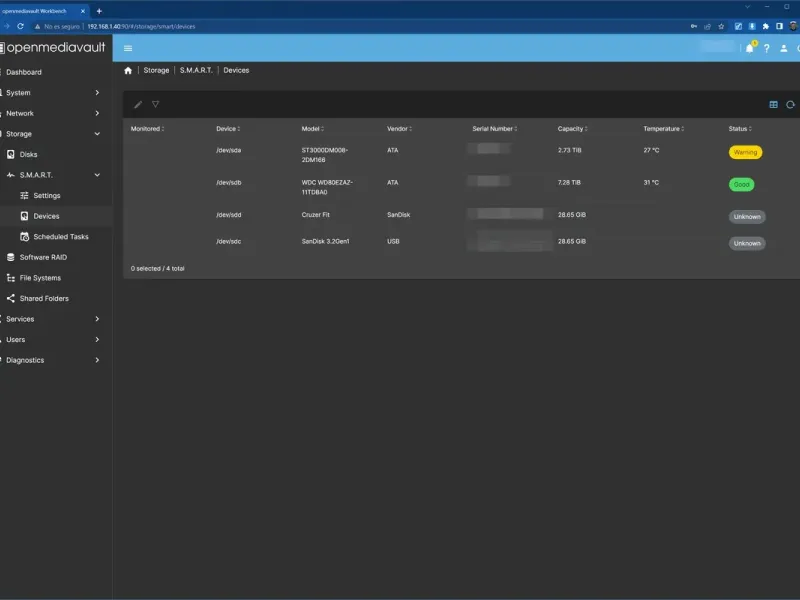
Task: Click the openmediavault logo
Action: coord(53,47)
